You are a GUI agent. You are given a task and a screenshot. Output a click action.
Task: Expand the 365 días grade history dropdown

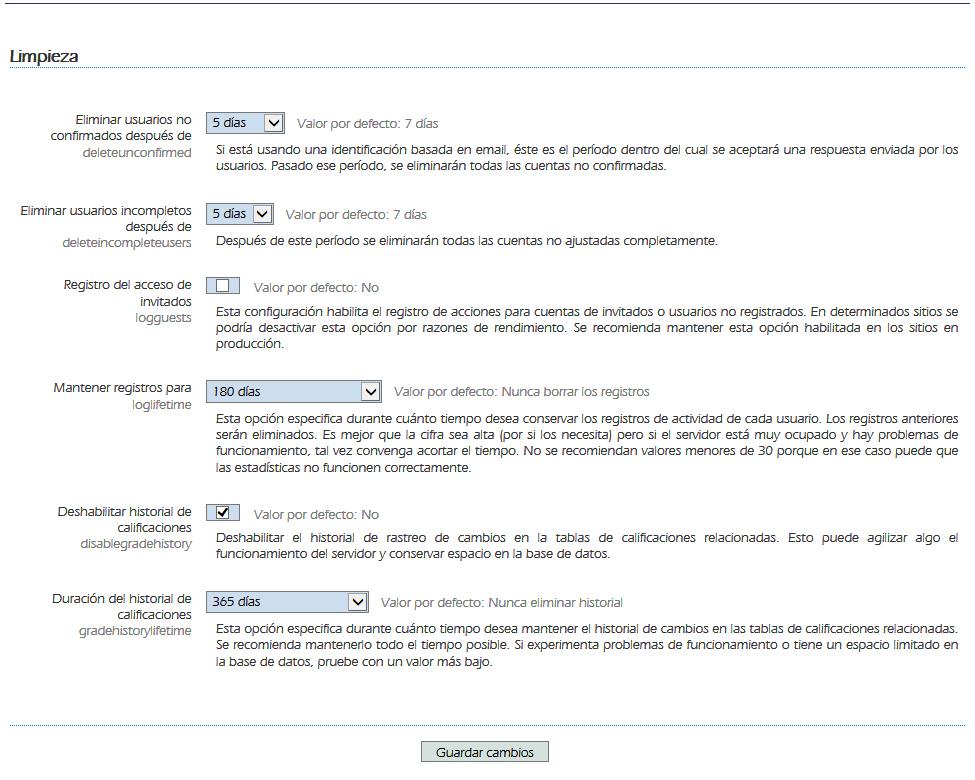(x=287, y=602)
